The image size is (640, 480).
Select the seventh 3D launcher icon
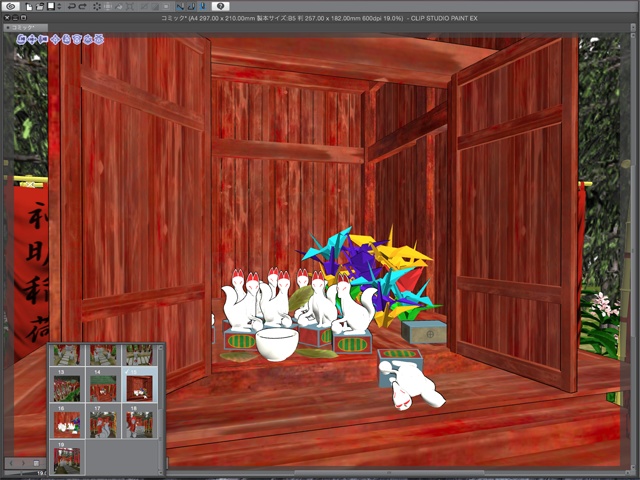pyautogui.click(x=88, y=40)
